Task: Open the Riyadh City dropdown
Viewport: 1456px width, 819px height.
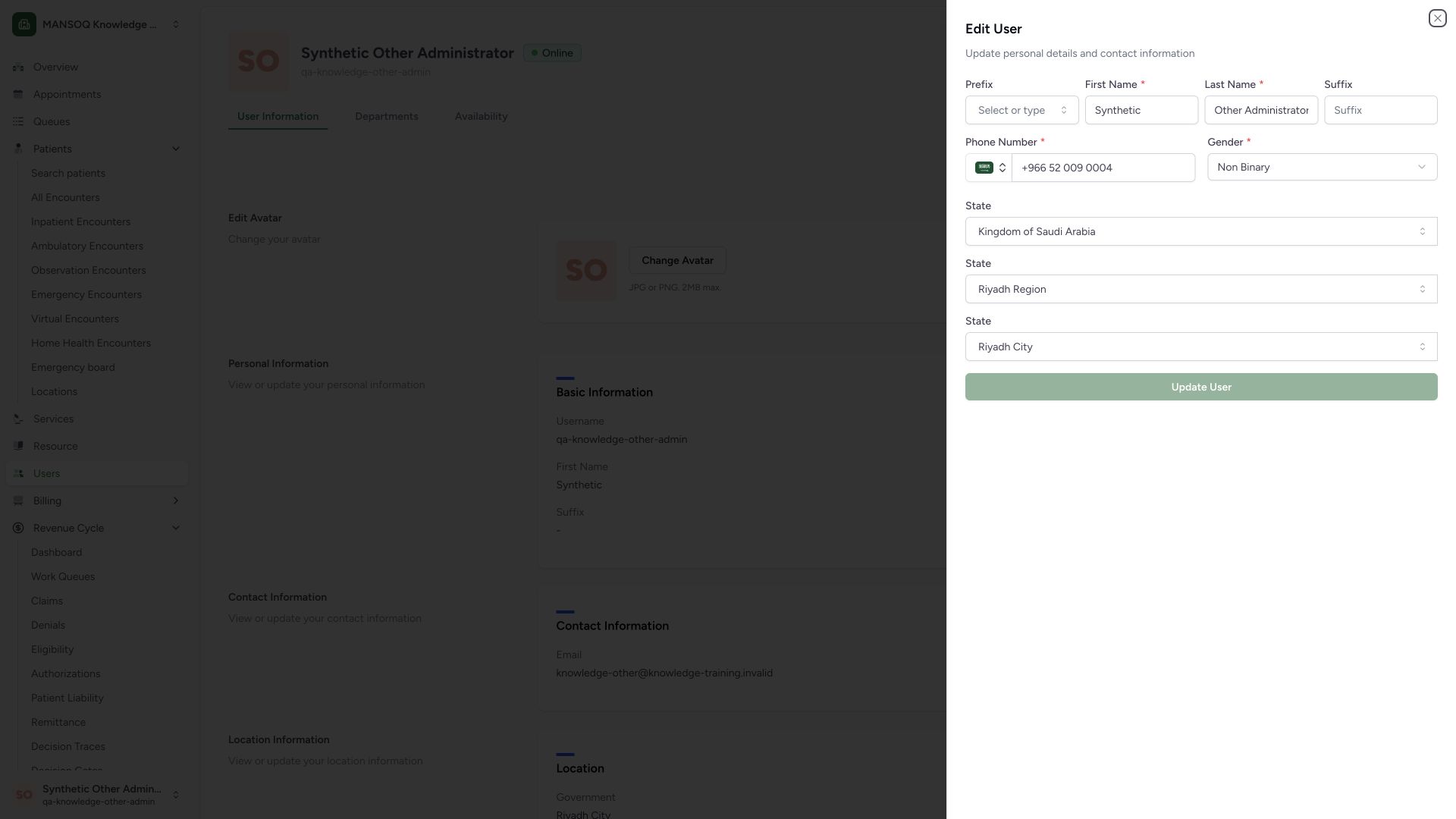Action: pyautogui.click(x=1201, y=347)
